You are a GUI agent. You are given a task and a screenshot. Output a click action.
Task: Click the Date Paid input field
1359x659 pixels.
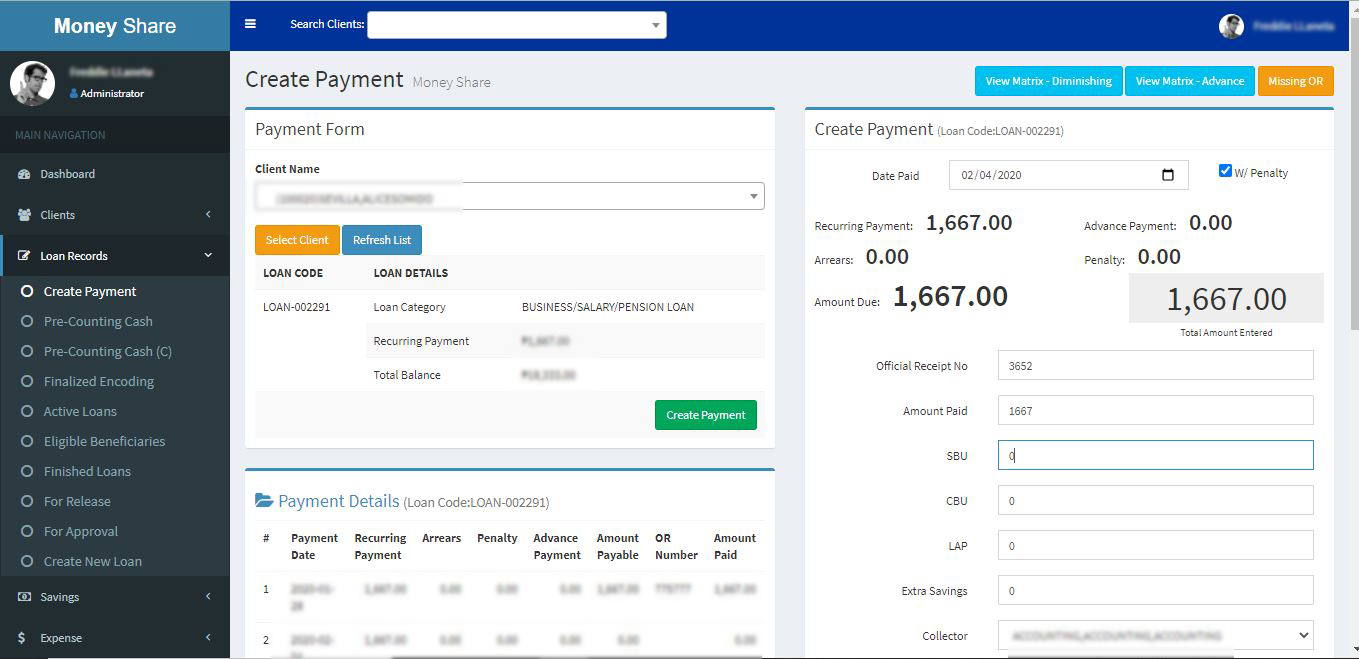1068,175
